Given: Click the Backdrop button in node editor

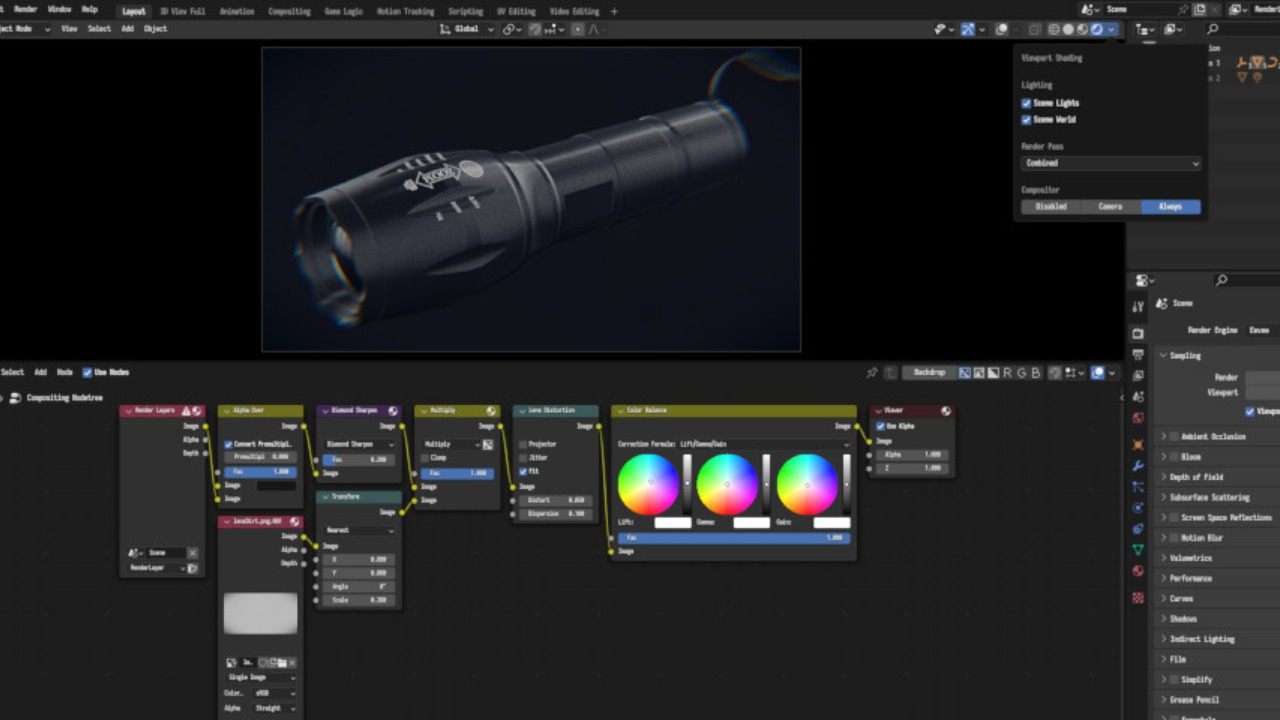Looking at the screenshot, I should (x=929, y=373).
